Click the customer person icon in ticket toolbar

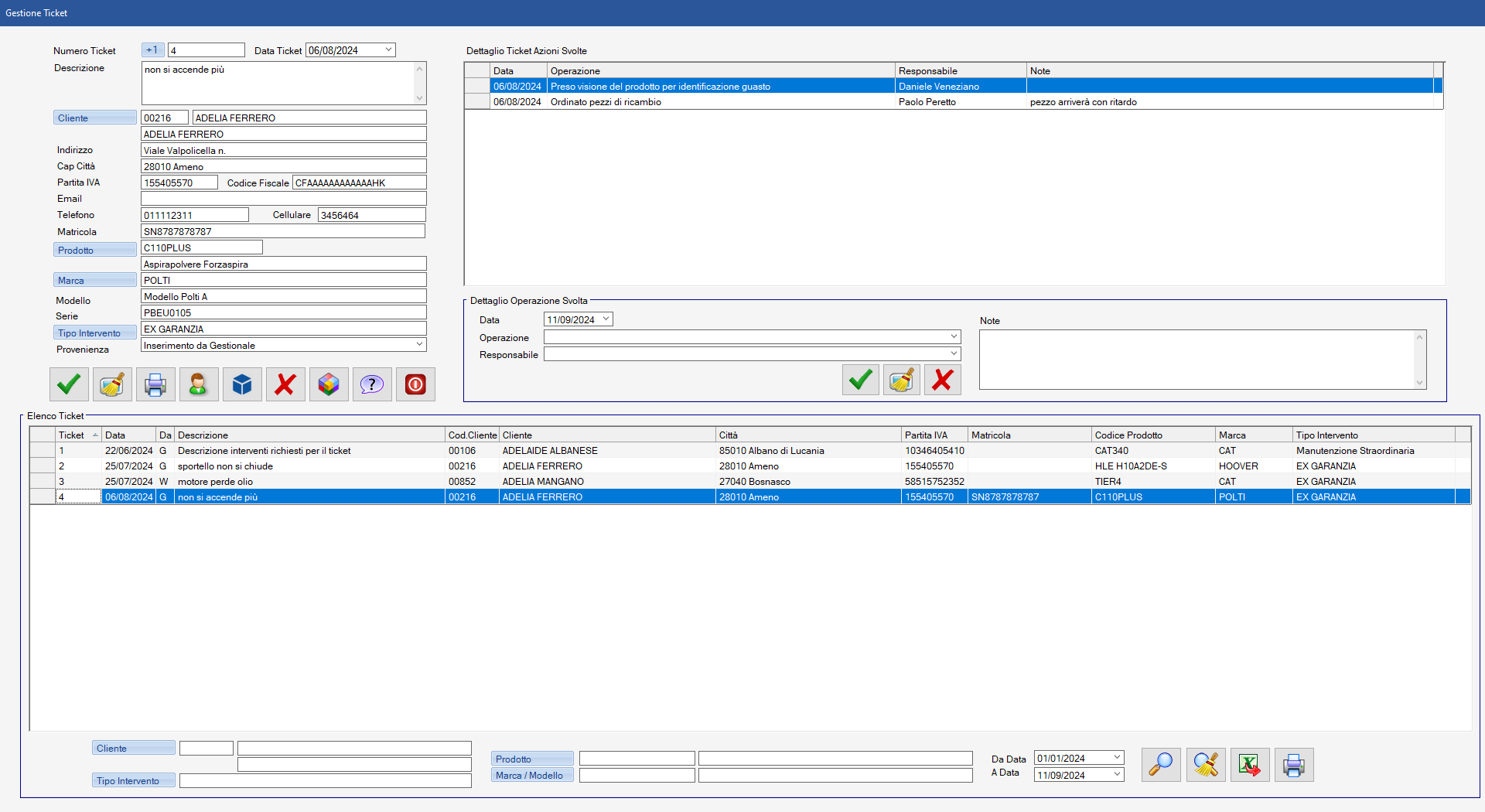(199, 384)
